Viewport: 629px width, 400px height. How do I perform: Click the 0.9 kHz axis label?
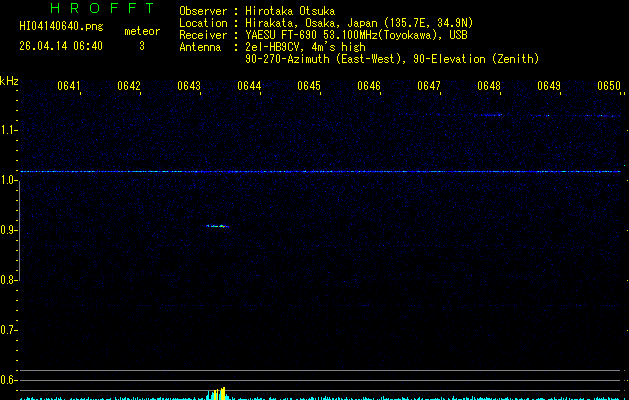[x=7, y=230]
